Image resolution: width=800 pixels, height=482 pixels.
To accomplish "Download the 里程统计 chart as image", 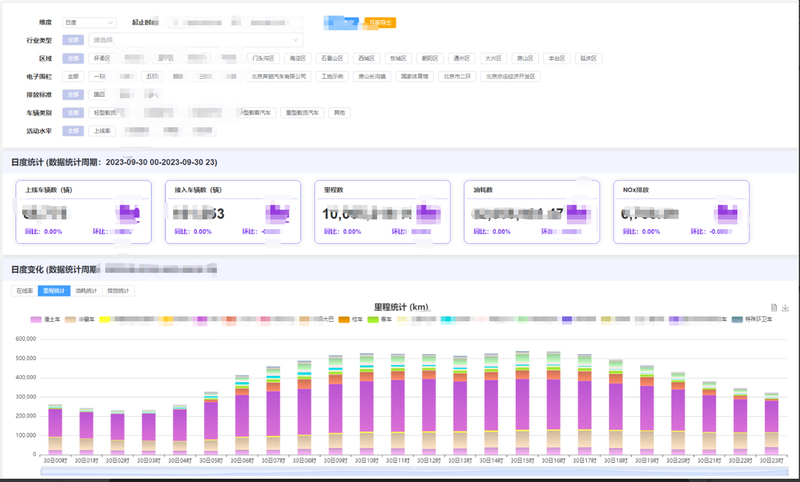I will [x=786, y=307].
